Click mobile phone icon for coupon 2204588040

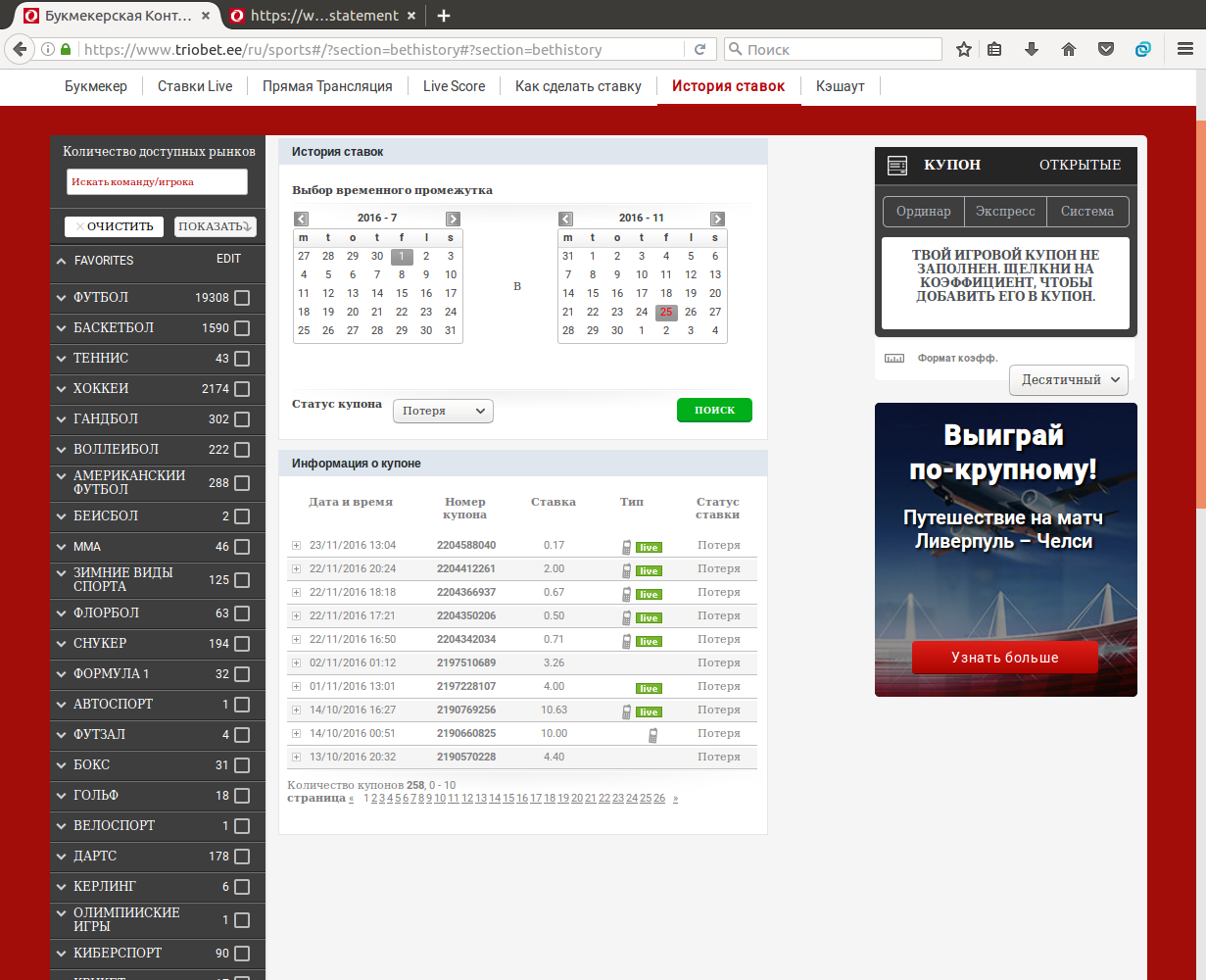(x=627, y=547)
